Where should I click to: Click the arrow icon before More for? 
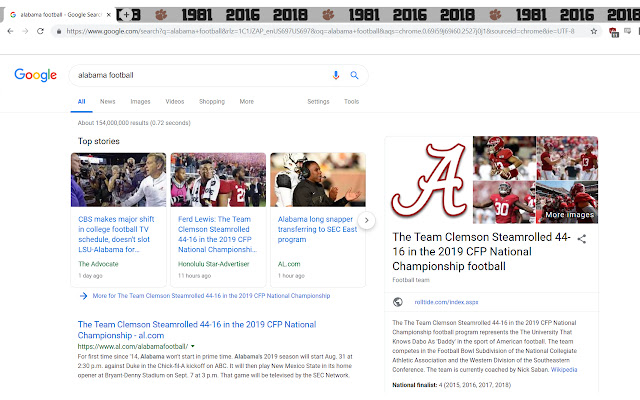83,296
